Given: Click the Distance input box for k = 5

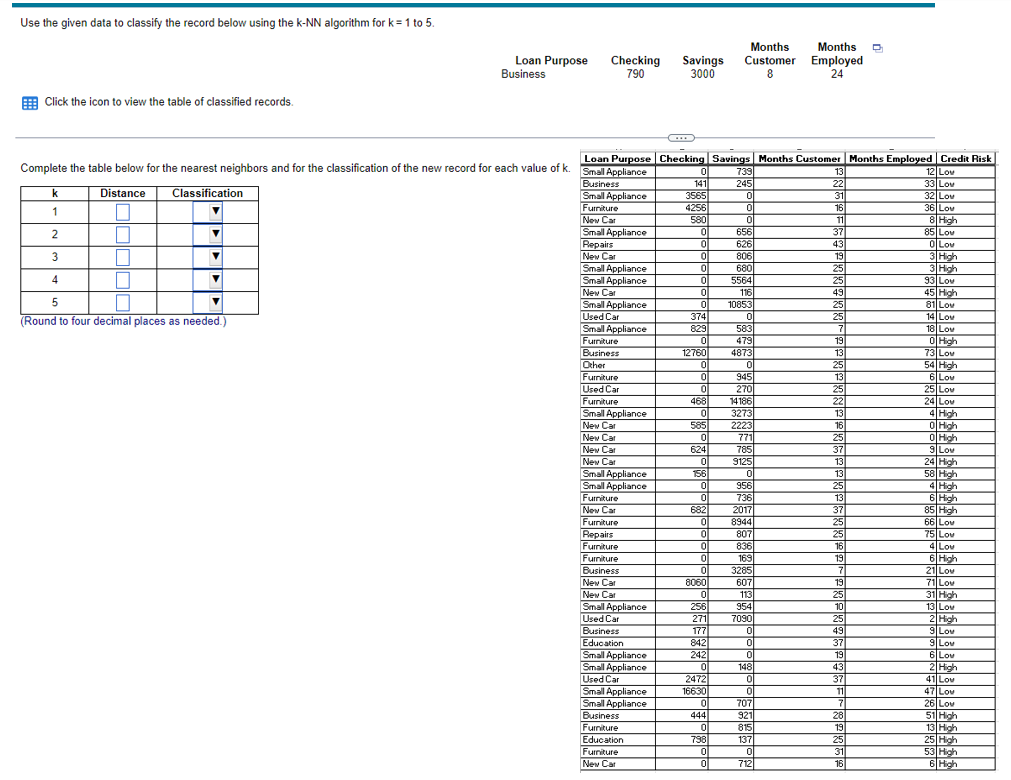Looking at the screenshot, I should tap(123, 302).
